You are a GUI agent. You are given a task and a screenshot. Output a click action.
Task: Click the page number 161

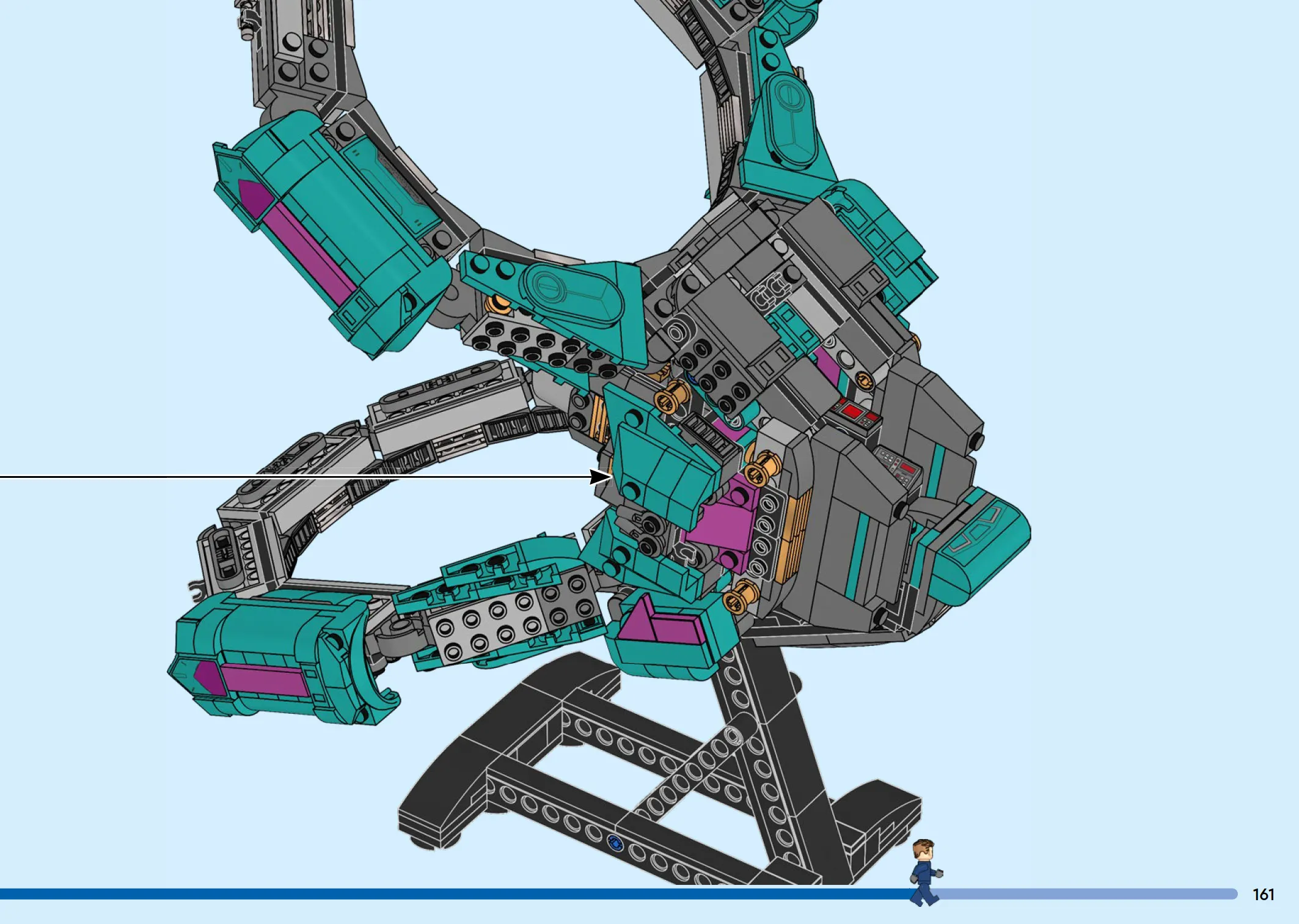[x=1263, y=895]
